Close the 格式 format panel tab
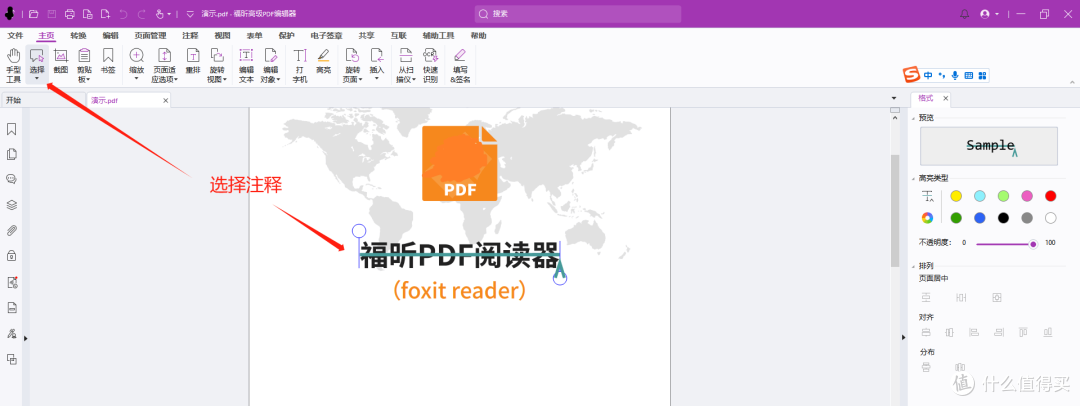Image resolution: width=1080 pixels, height=406 pixels. coord(946,99)
